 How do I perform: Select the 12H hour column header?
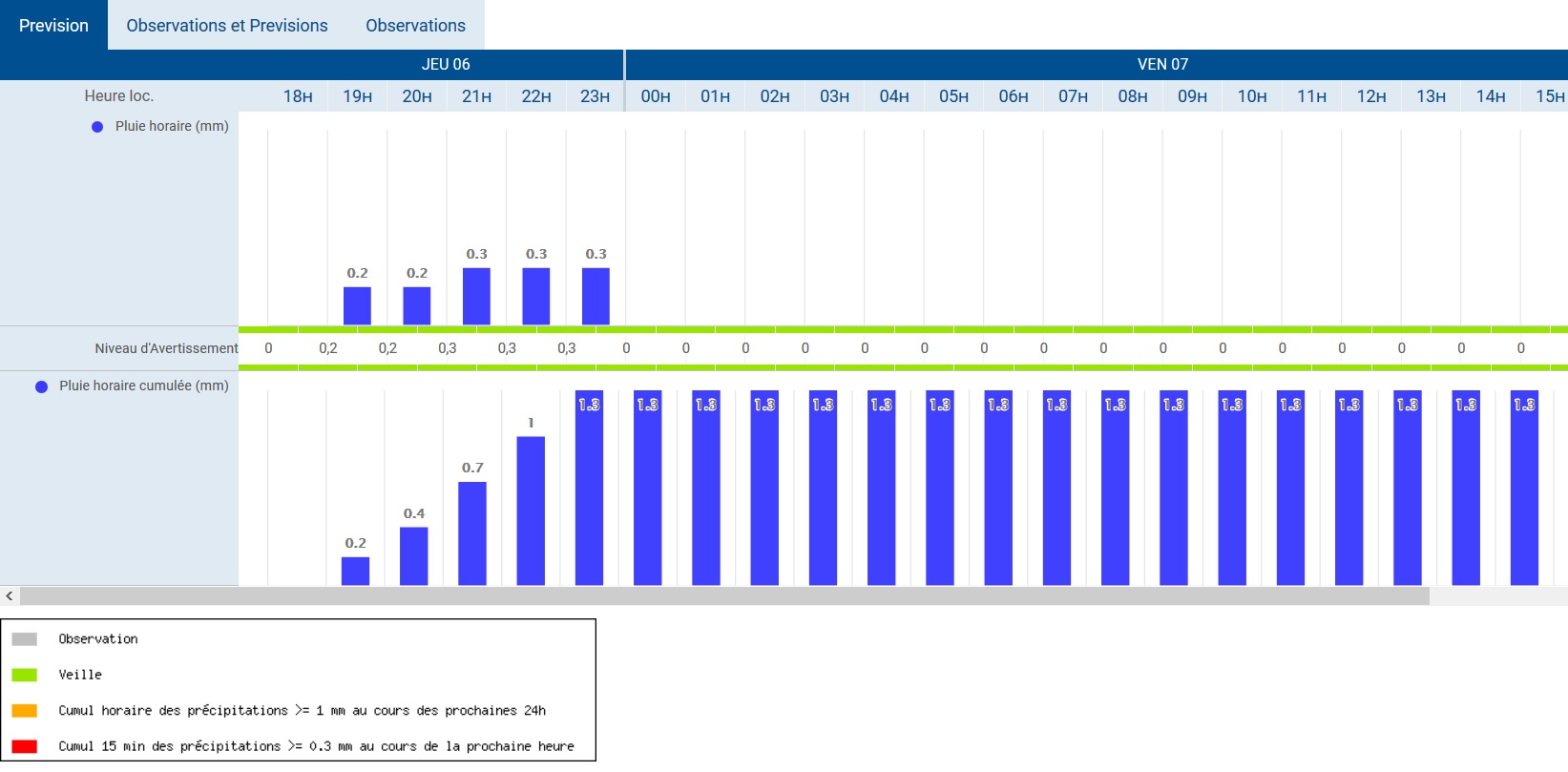tap(1371, 96)
